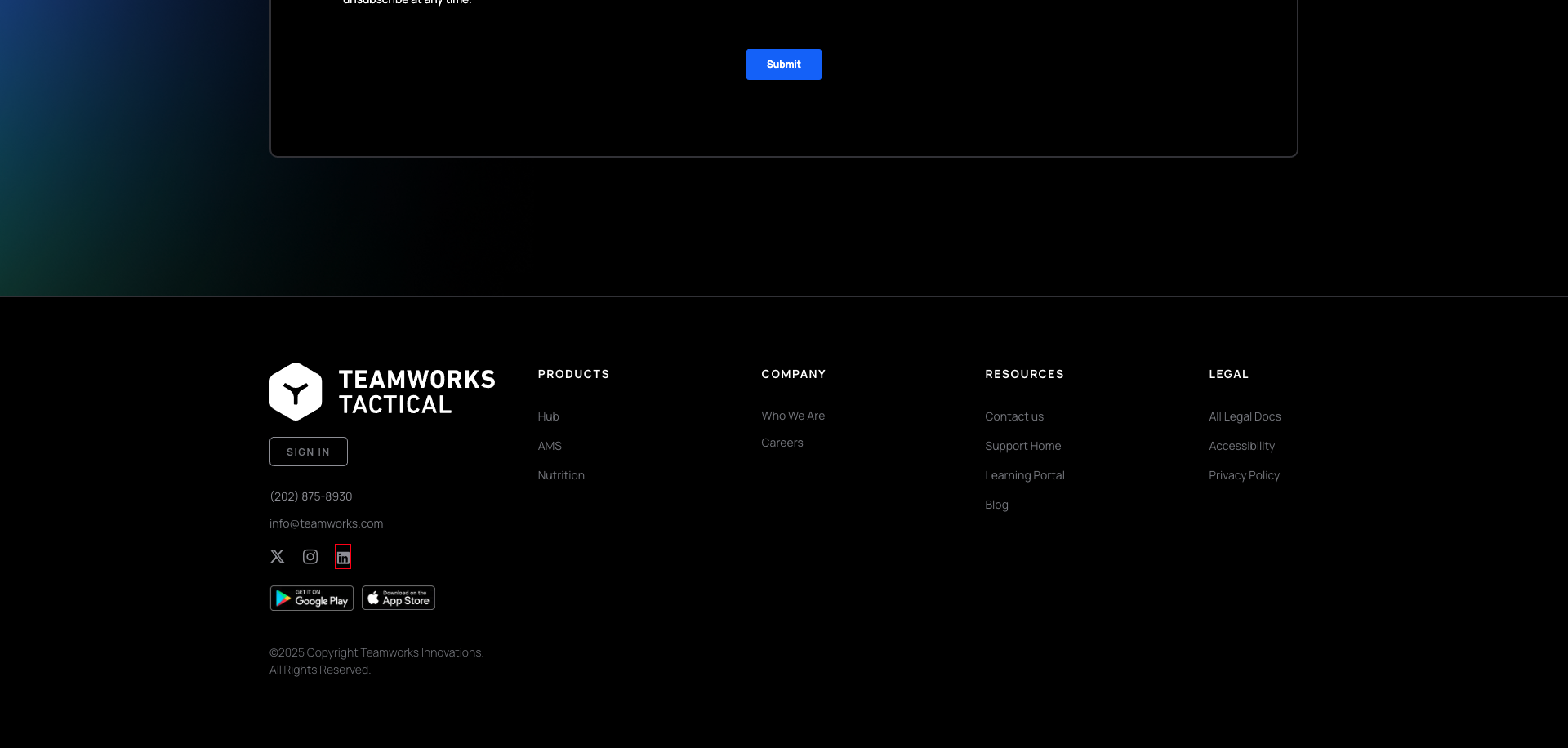1568x748 pixels.
Task: Click the Sign In button
Action: 308,451
